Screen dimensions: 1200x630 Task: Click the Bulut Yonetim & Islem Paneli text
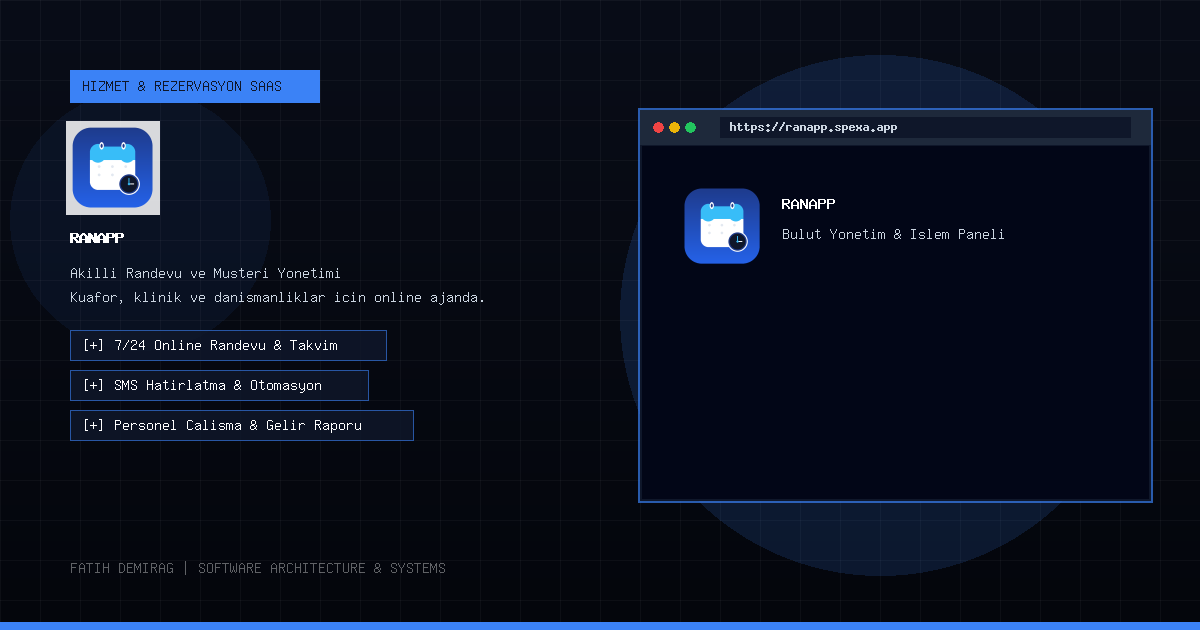893,234
